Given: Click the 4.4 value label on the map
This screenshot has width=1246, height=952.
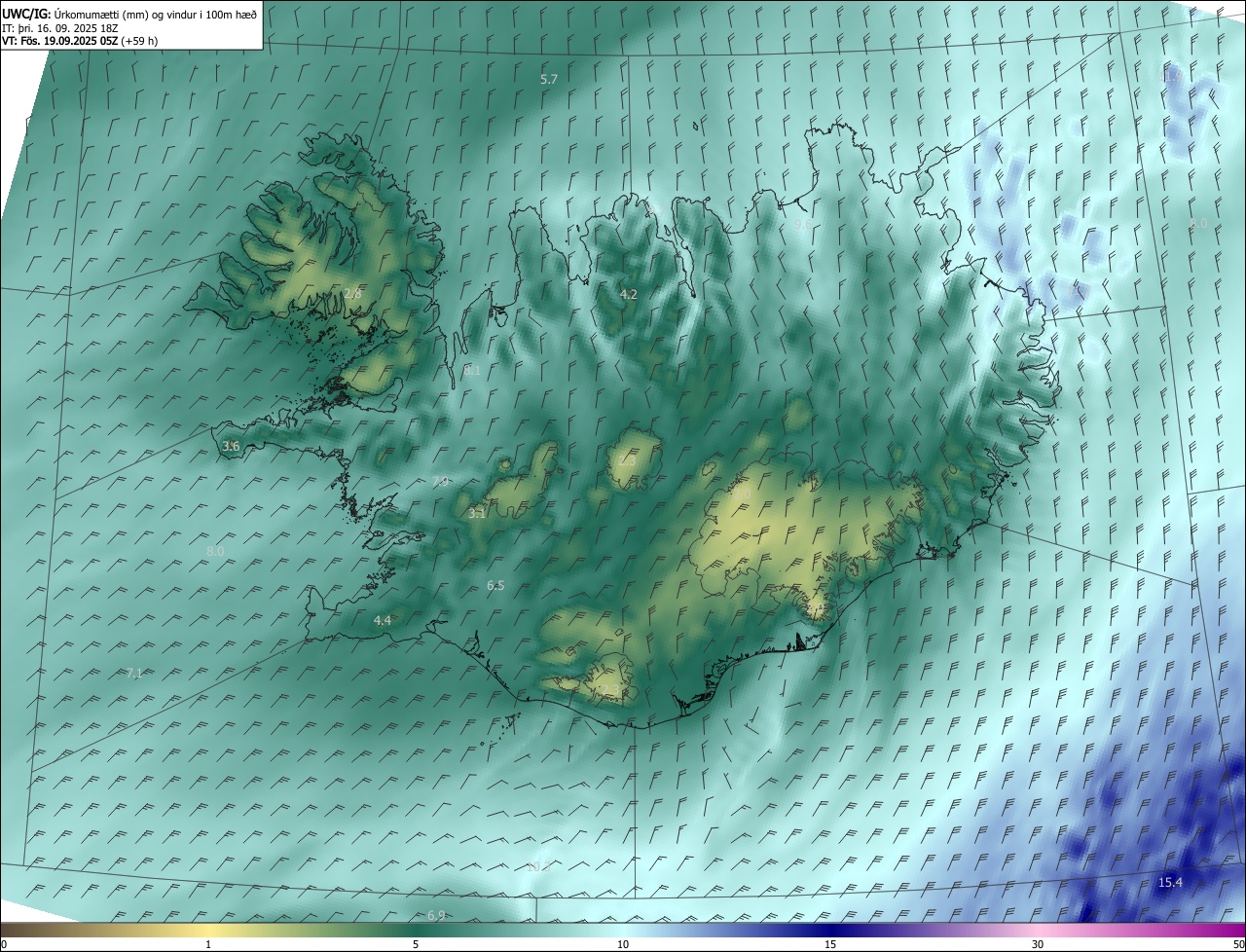Looking at the screenshot, I should (383, 620).
